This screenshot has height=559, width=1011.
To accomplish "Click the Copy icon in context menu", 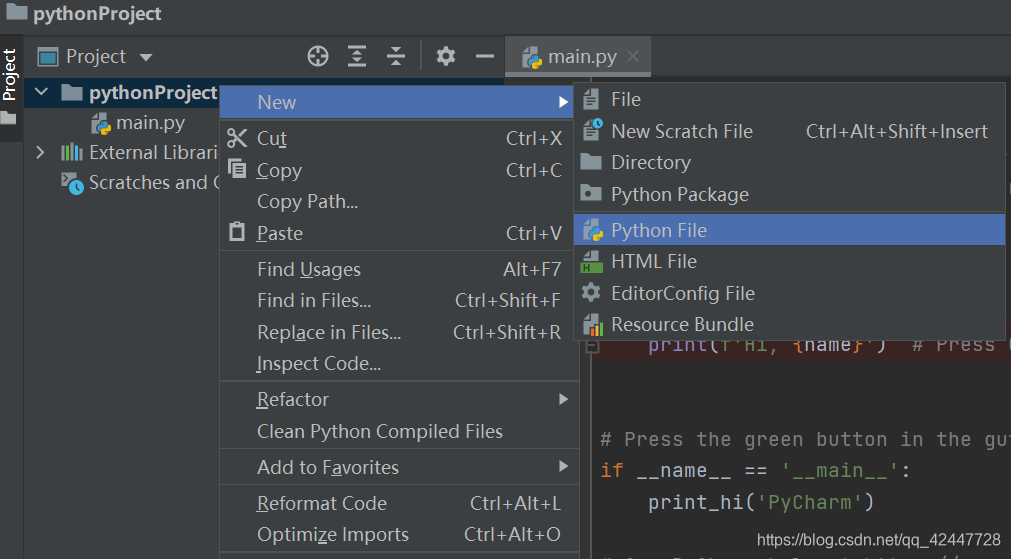I will click(237, 169).
